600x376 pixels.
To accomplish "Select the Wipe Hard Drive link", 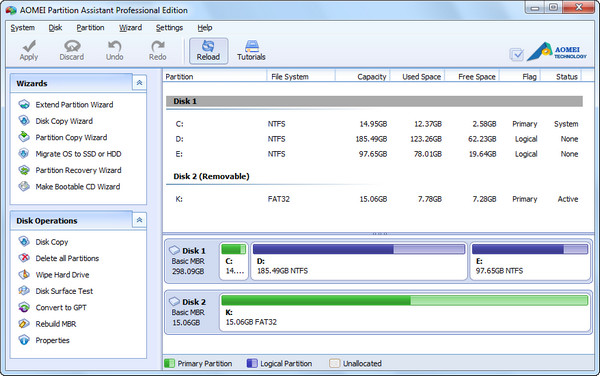I will click(x=62, y=275).
